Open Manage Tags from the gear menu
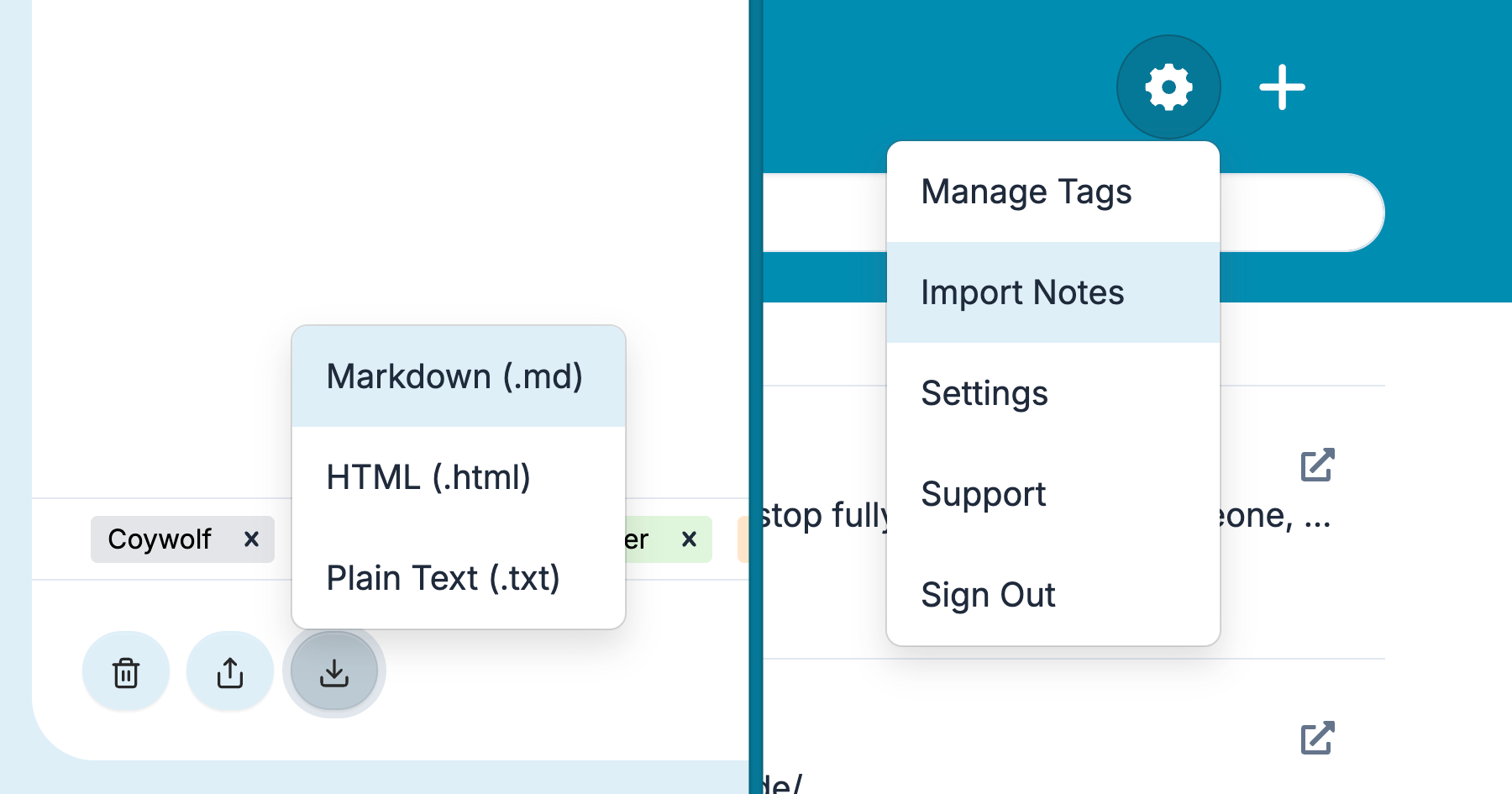1512x794 pixels. (1026, 192)
